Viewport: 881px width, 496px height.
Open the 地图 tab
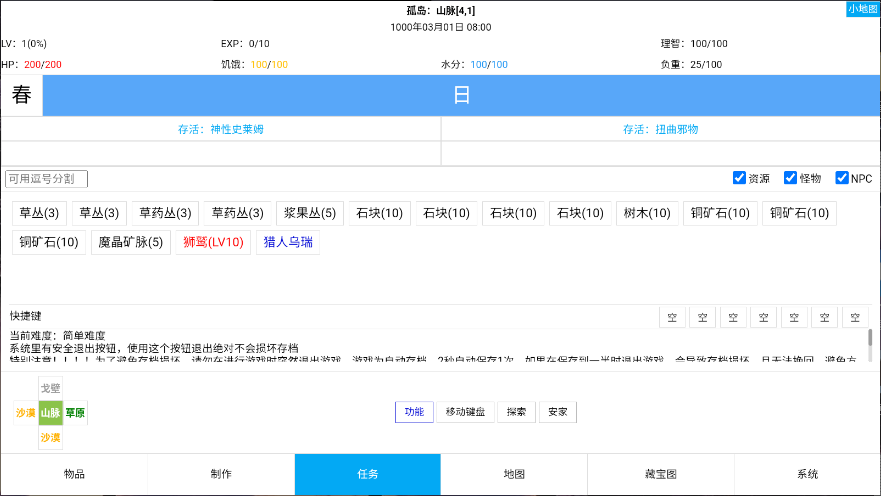(514, 474)
